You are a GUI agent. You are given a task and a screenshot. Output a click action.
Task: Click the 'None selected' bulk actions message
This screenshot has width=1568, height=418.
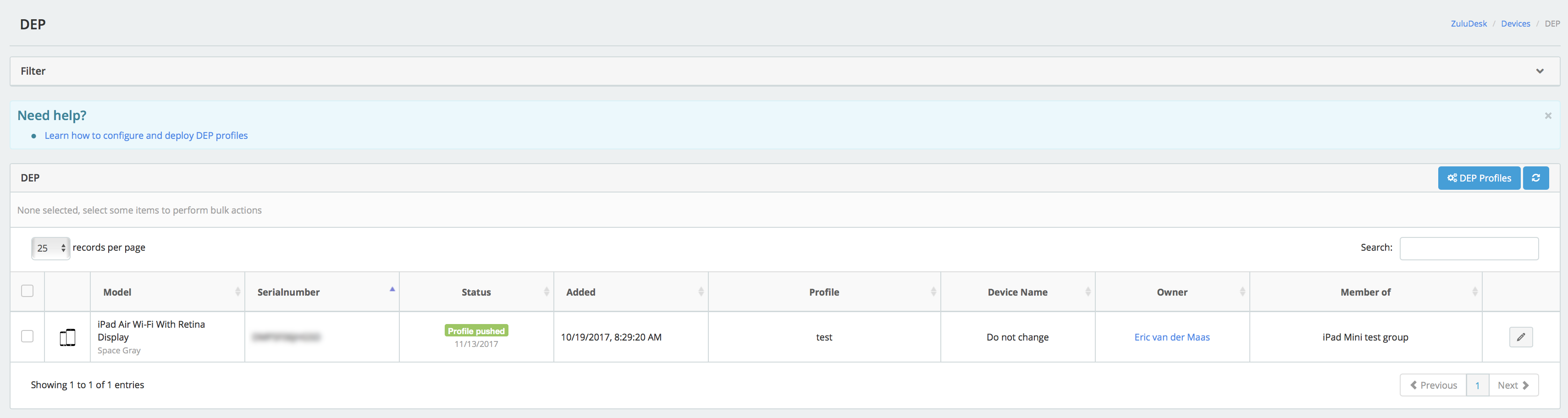139,210
